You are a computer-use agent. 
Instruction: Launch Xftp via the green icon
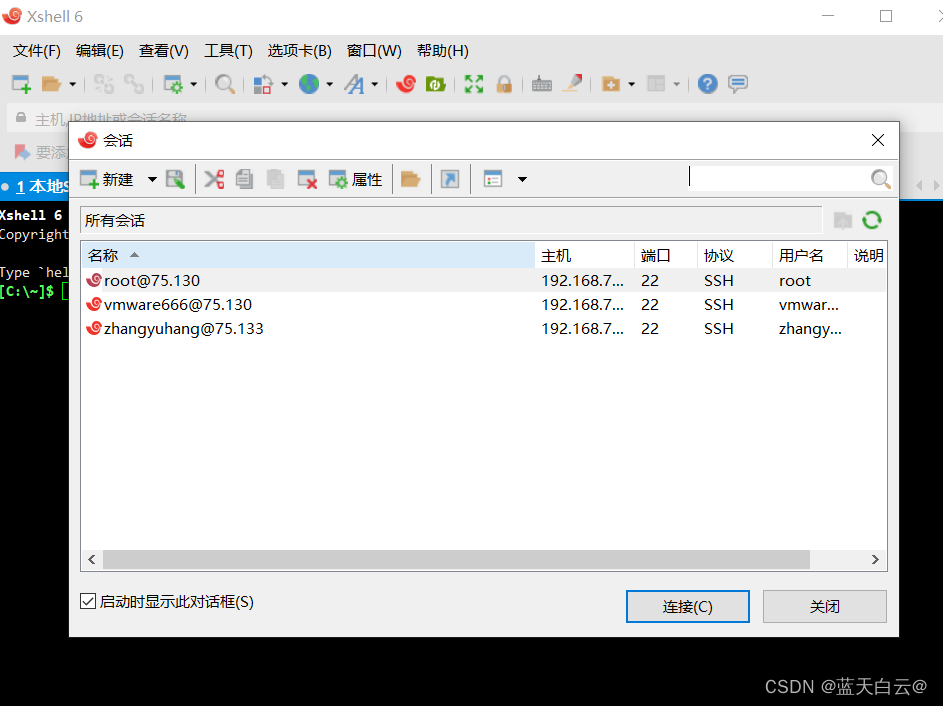click(x=435, y=84)
